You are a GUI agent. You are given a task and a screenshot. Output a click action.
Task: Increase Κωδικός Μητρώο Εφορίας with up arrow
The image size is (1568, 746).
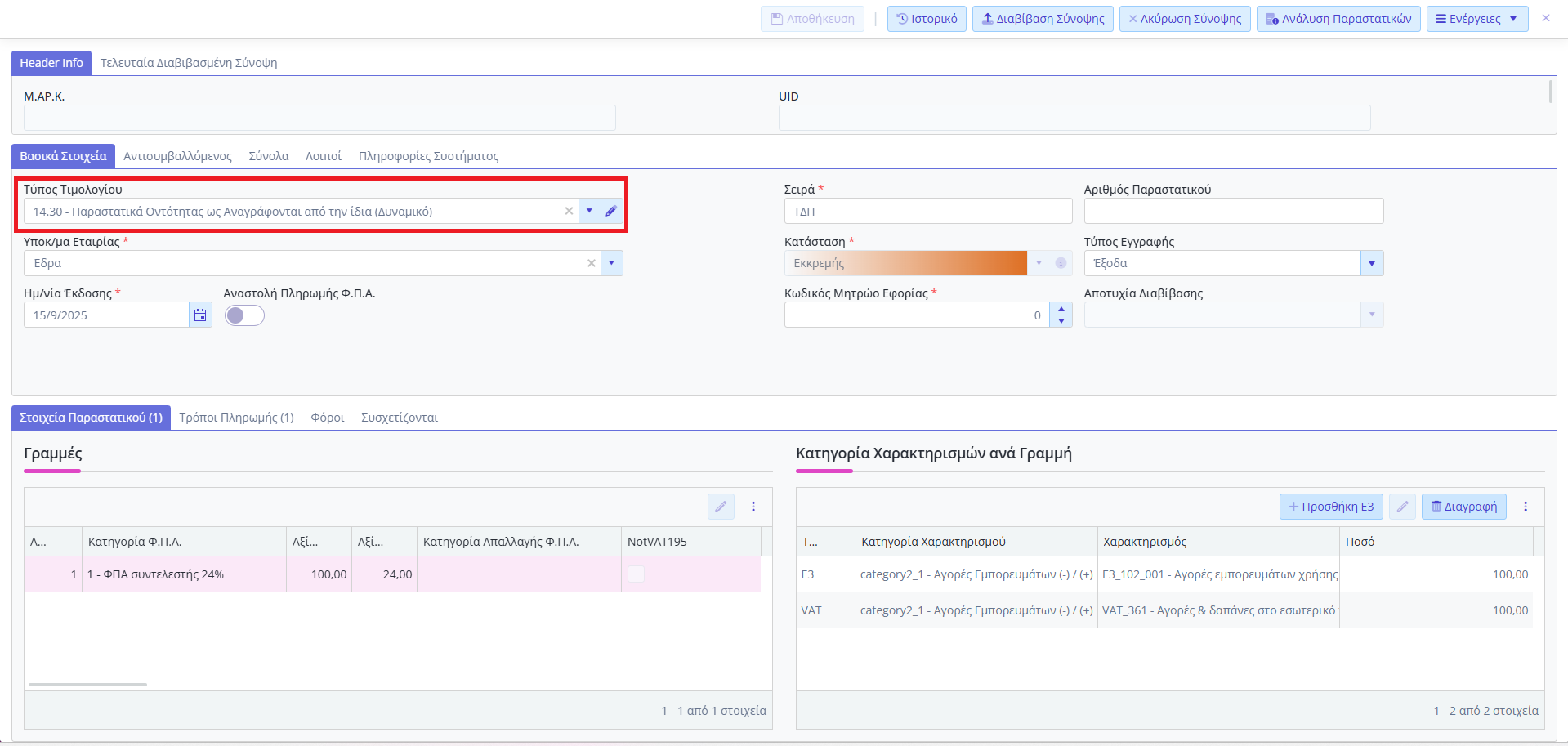[x=1061, y=309]
